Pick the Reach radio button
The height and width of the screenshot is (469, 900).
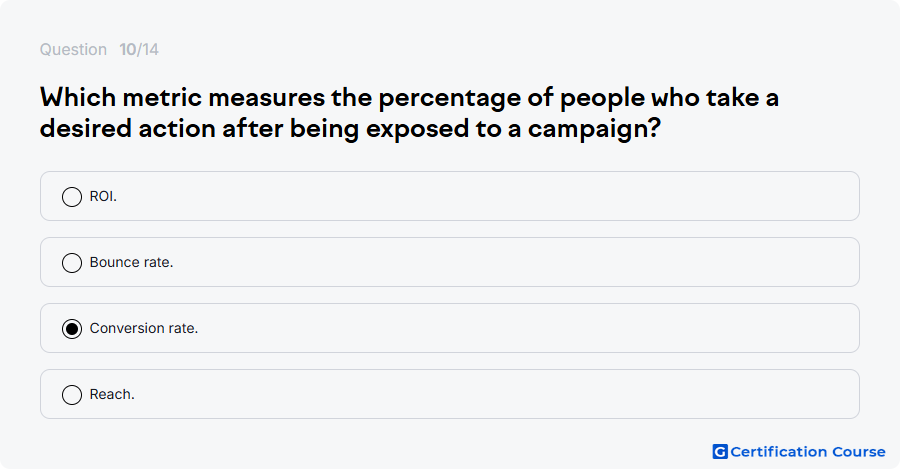pyautogui.click(x=72, y=395)
